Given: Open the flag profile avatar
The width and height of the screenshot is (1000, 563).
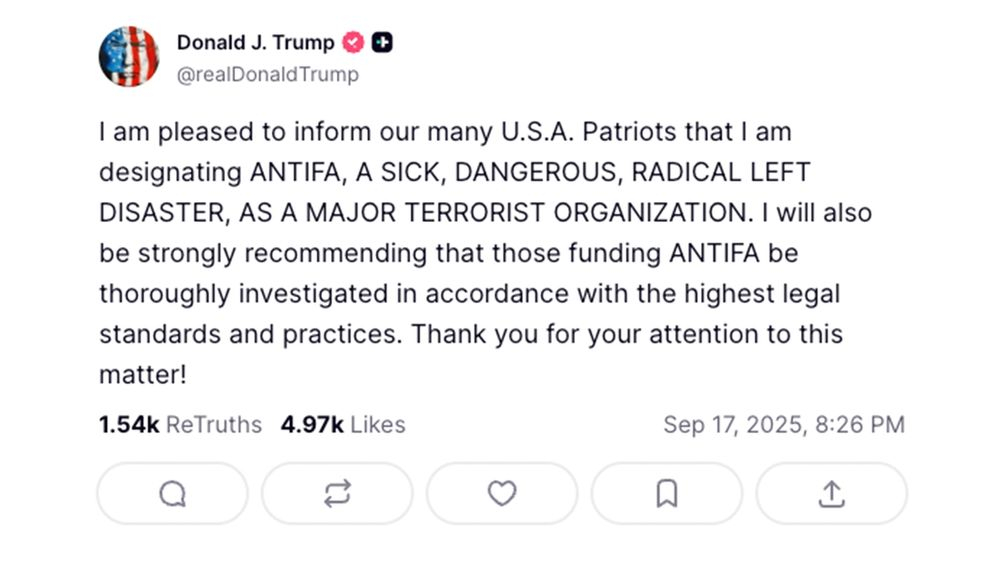Looking at the screenshot, I should point(129,57).
